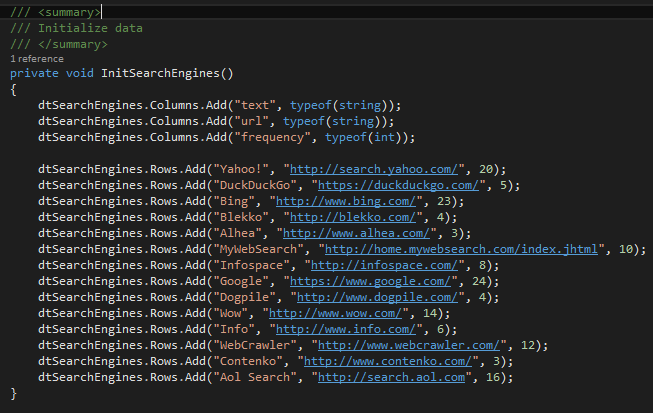This screenshot has height=413, width=653.
Task: Follow the www.contenko.com URL
Action: coord(388,361)
